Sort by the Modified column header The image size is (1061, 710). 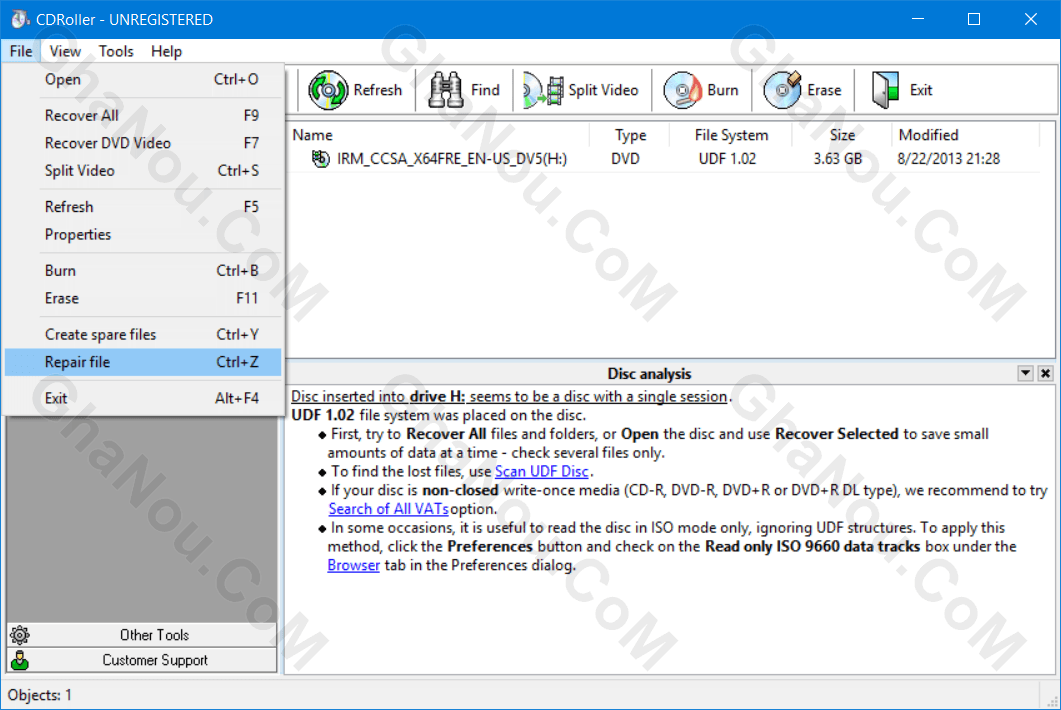pyautogui.click(x=966, y=135)
